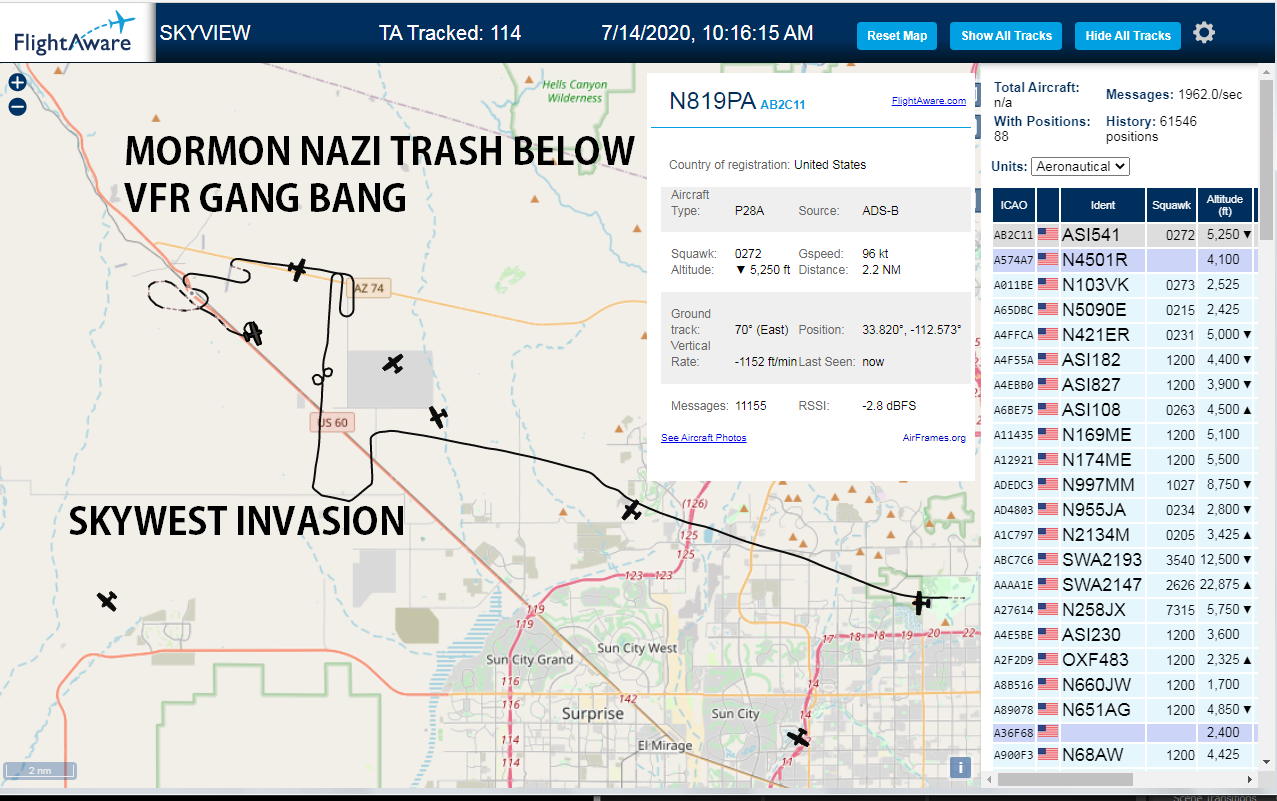The image size is (1277, 801).
Task: Sort table by Altitude (ft) column header
Action: click(x=1224, y=205)
